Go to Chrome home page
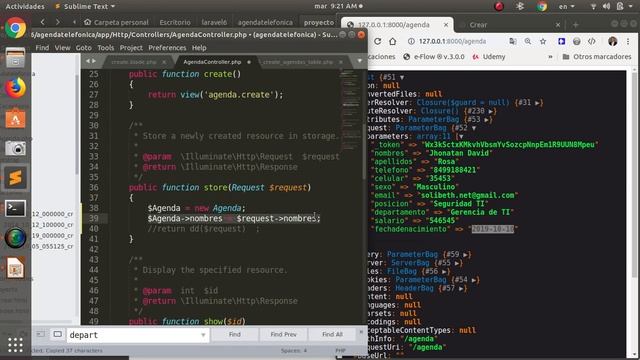This screenshot has height=360, width=640. [x=392, y=41]
